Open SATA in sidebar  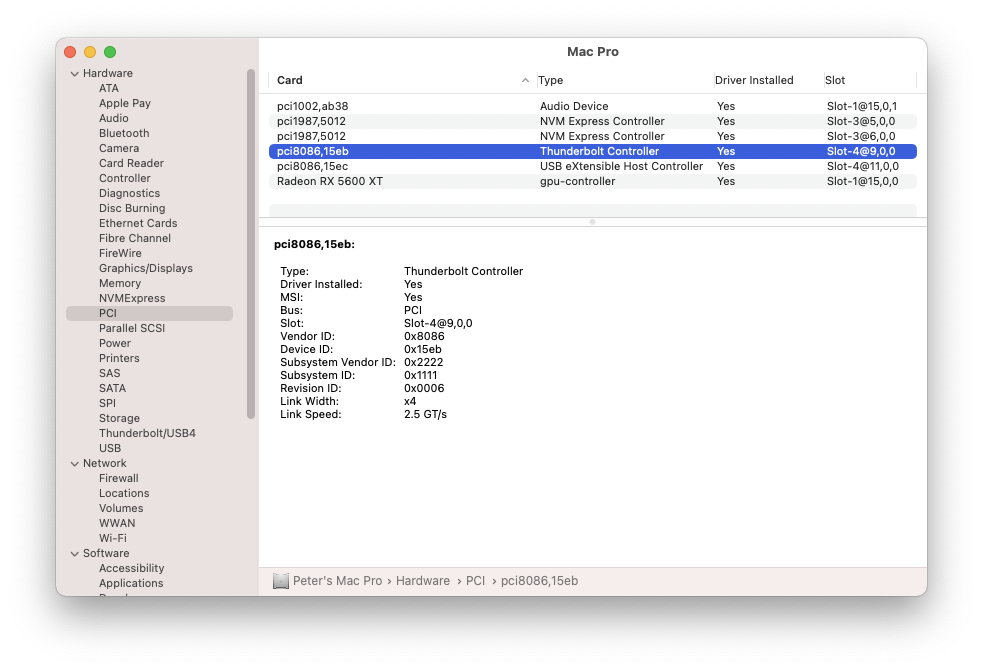[x=112, y=389]
